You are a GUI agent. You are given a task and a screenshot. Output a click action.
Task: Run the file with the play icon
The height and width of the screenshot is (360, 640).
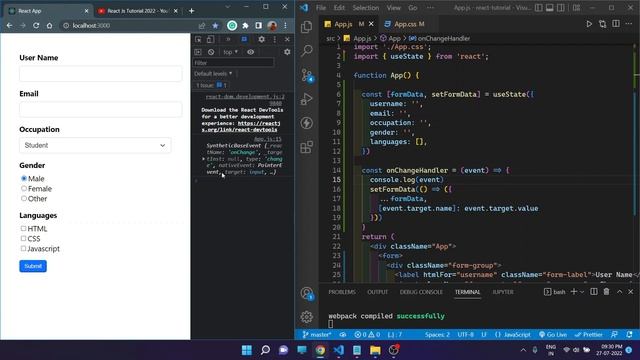(589, 24)
